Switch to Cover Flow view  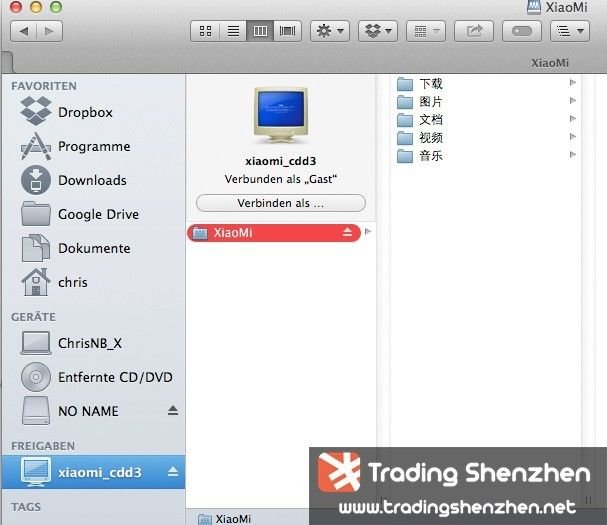pos(287,31)
